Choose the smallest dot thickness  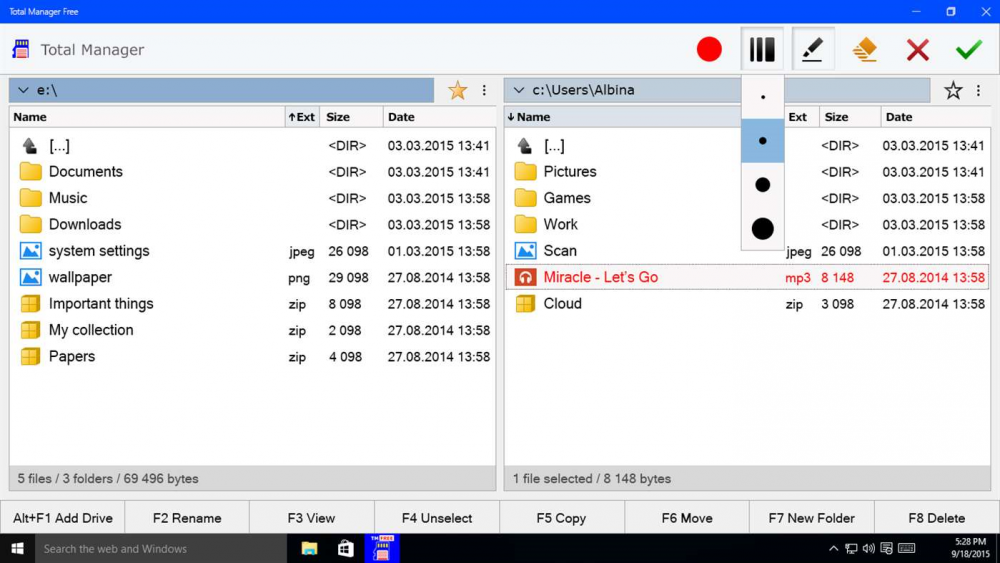[x=763, y=97]
